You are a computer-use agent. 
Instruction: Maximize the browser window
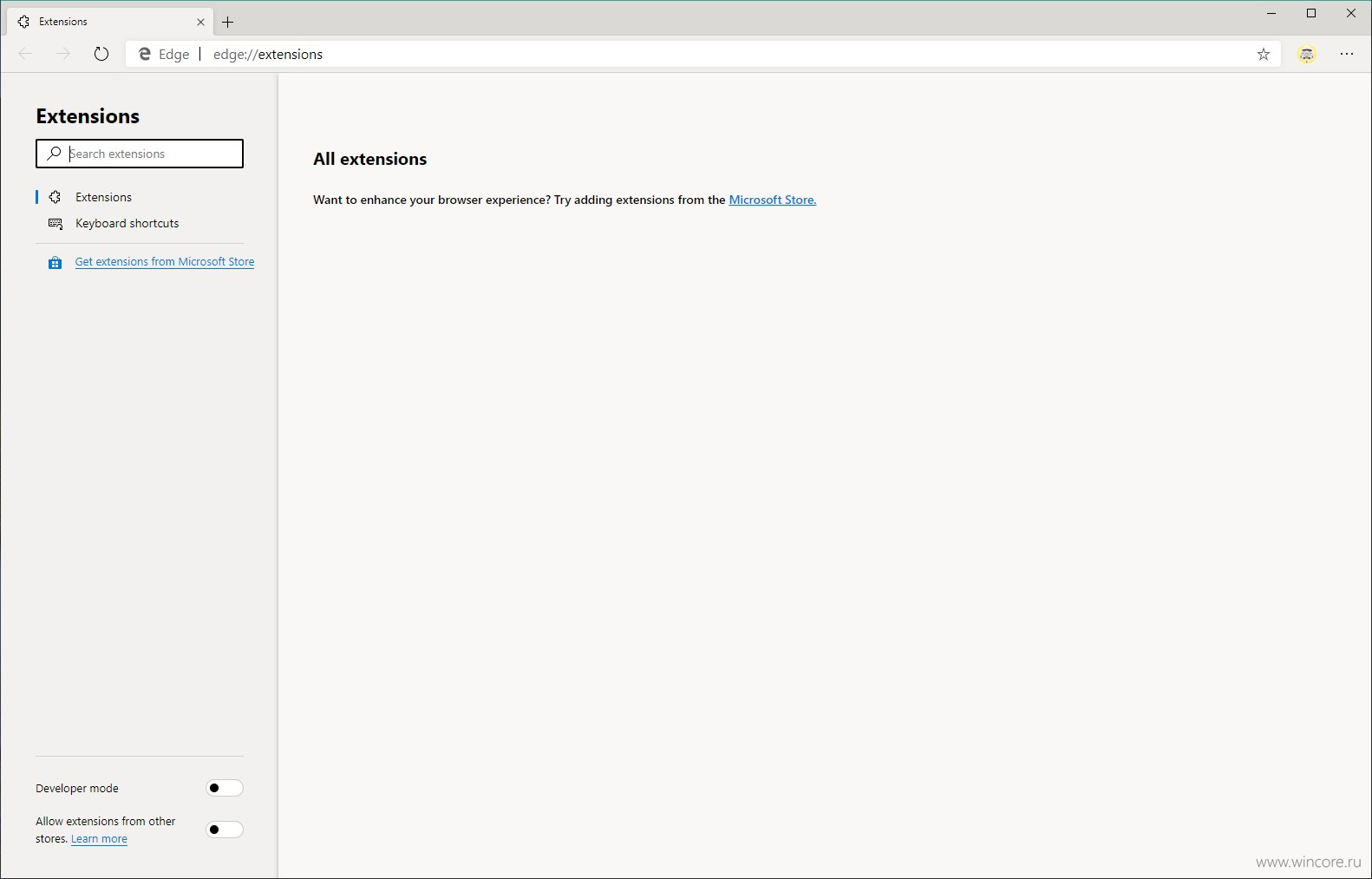click(1311, 13)
